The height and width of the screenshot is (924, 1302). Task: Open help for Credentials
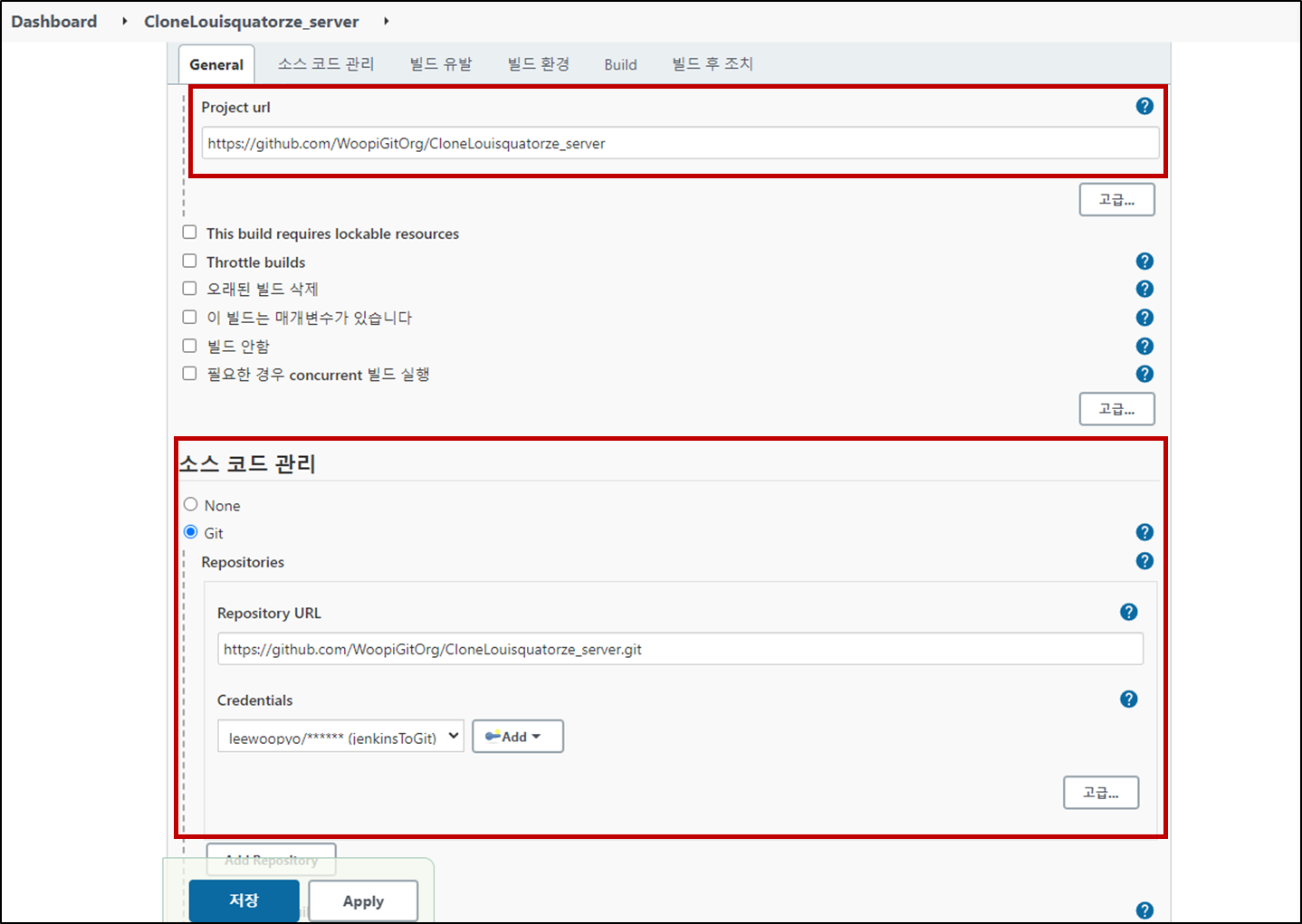click(x=1128, y=699)
